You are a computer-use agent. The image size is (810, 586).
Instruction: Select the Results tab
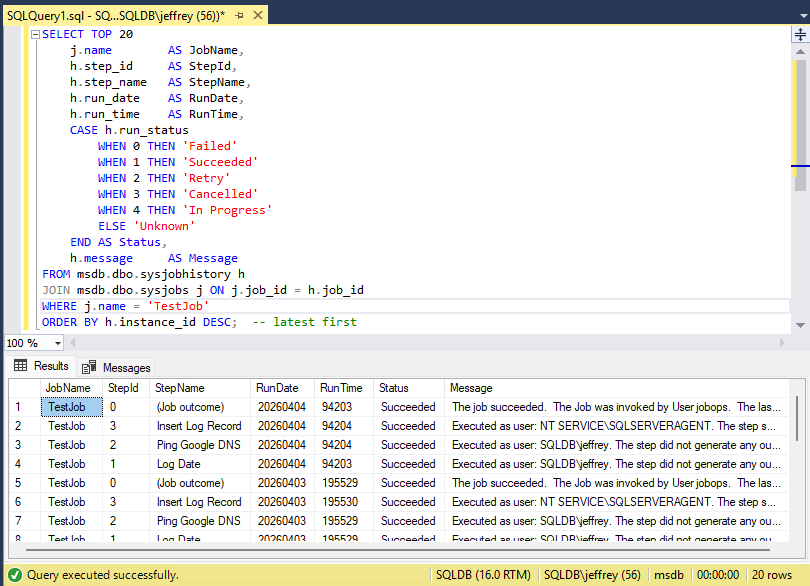(51, 366)
